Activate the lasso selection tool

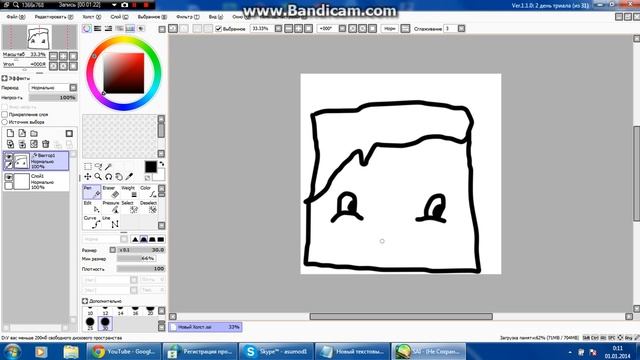point(98,167)
